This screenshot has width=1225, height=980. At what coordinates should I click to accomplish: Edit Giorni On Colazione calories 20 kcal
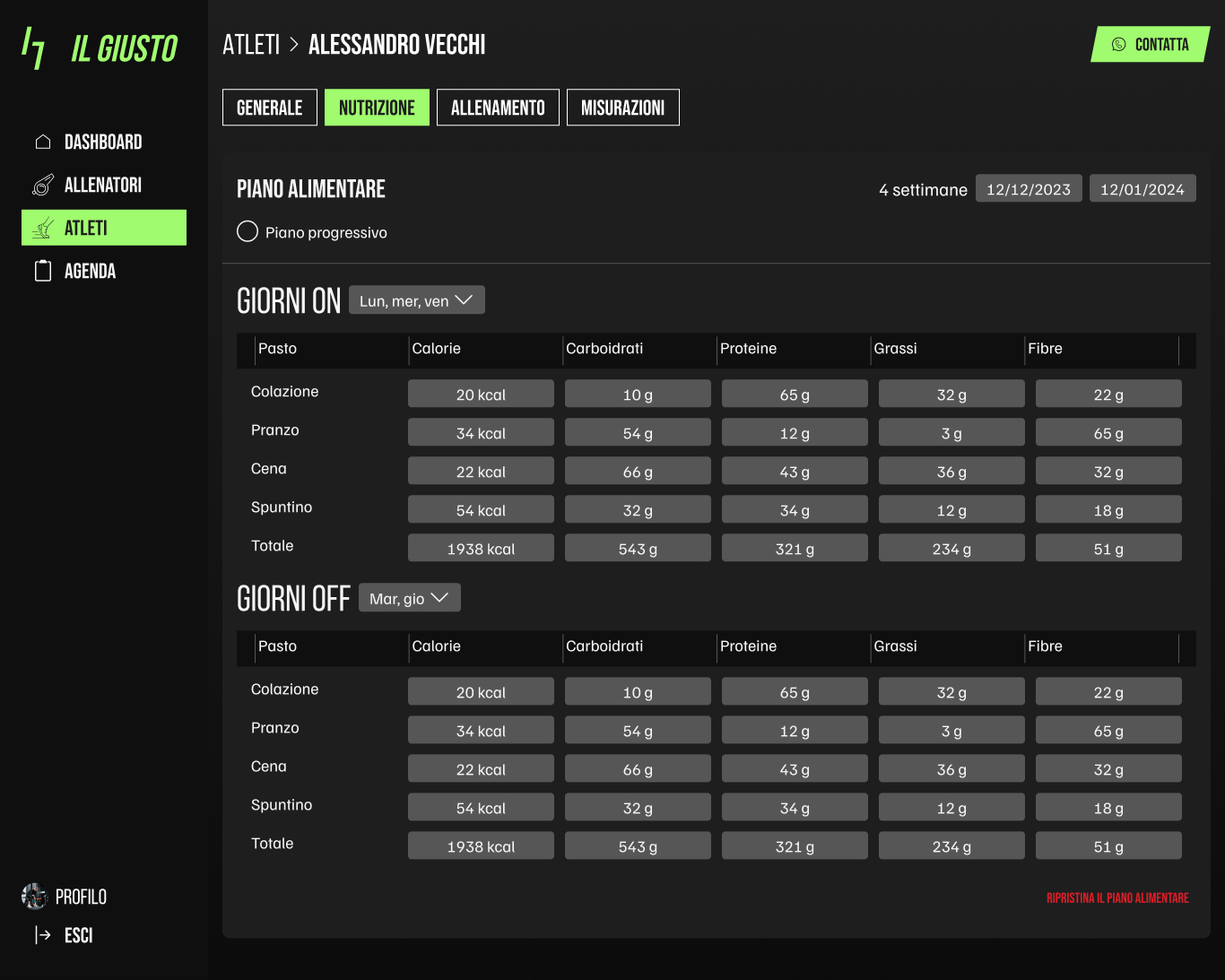(x=481, y=394)
